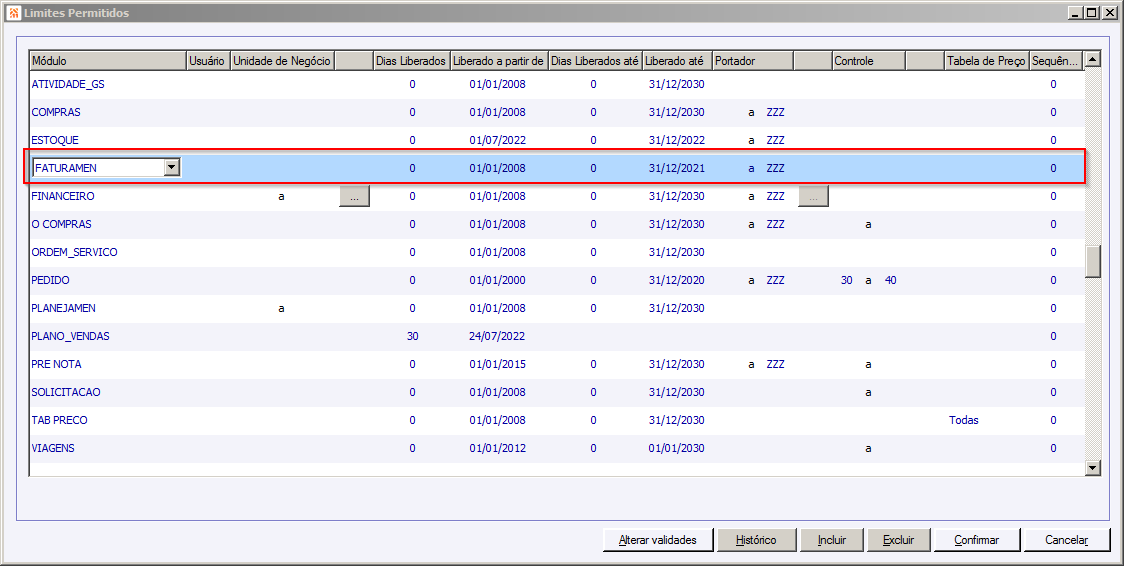This screenshot has width=1124, height=566.
Task: Click date 31/12/2030 in ORDEM_SERVICO row
Action: (677, 252)
